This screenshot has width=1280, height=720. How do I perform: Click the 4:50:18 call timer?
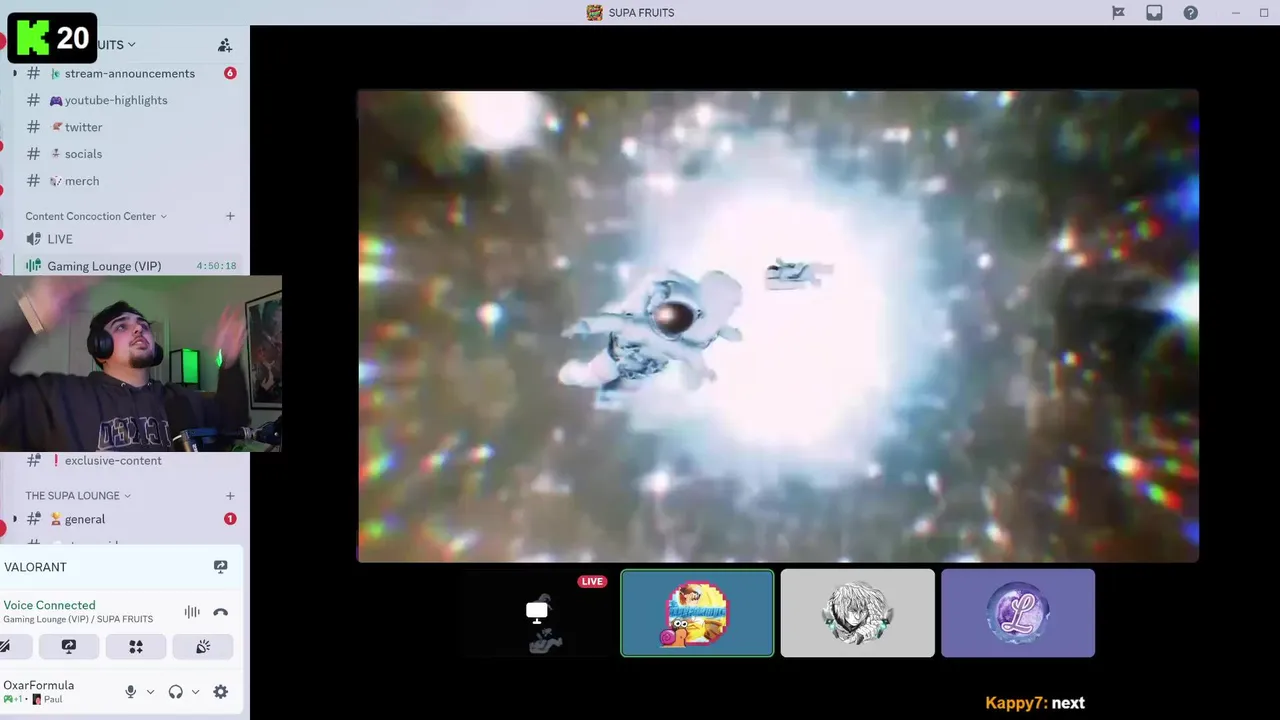click(x=216, y=266)
